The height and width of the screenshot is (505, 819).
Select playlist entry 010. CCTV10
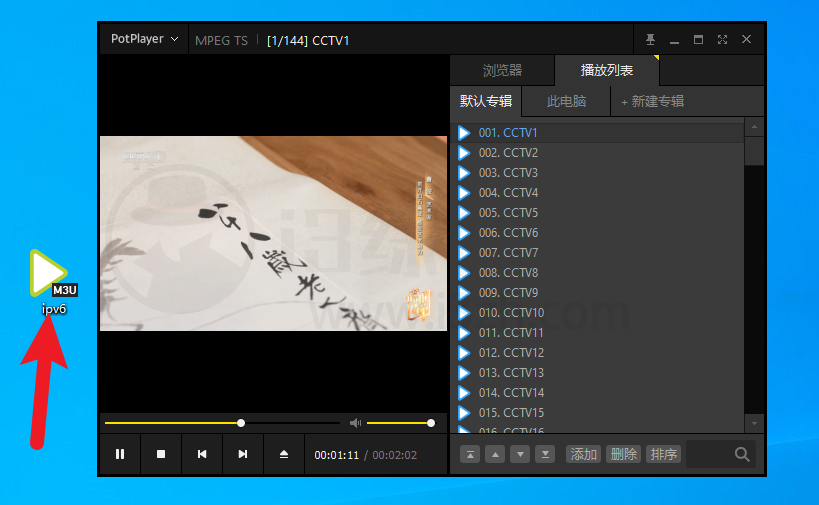(598, 312)
